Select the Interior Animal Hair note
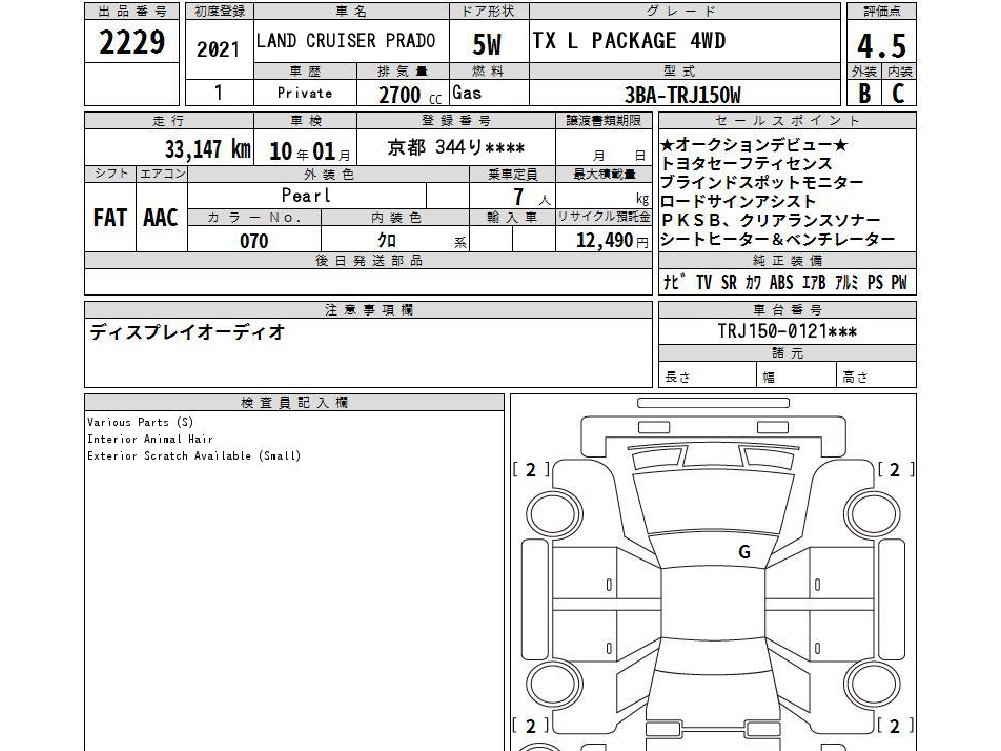Image resolution: width=1001 pixels, height=751 pixels. pos(149,439)
